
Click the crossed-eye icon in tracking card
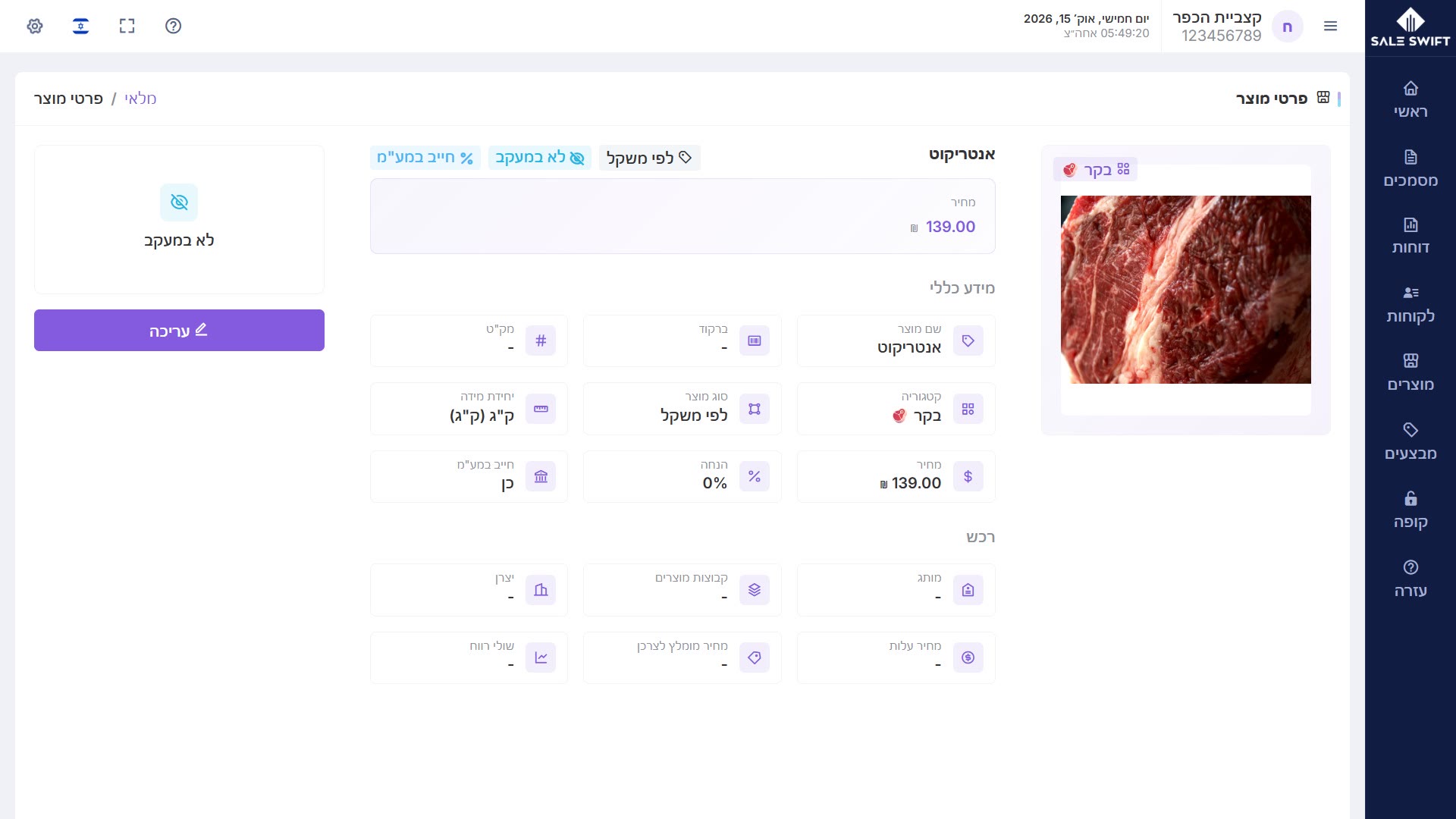coord(179,202)
